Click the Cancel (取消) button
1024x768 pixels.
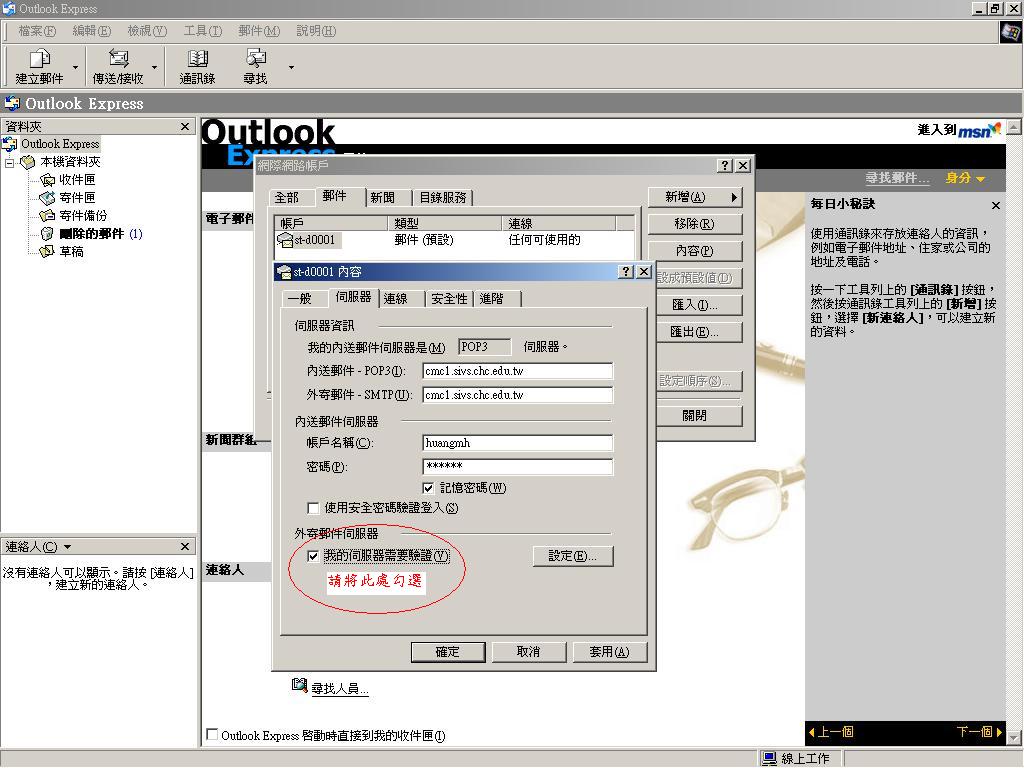tap(528, 652)
